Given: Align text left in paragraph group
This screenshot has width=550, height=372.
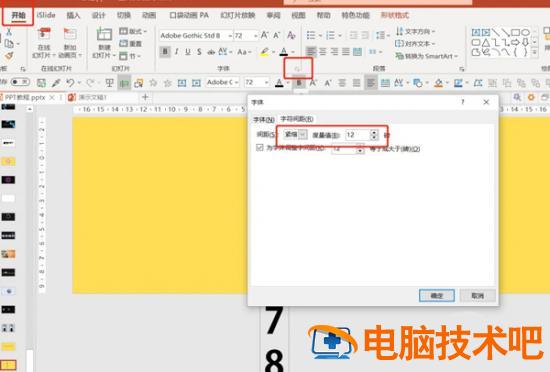Looking at the screenshot, I should point(311,52).
